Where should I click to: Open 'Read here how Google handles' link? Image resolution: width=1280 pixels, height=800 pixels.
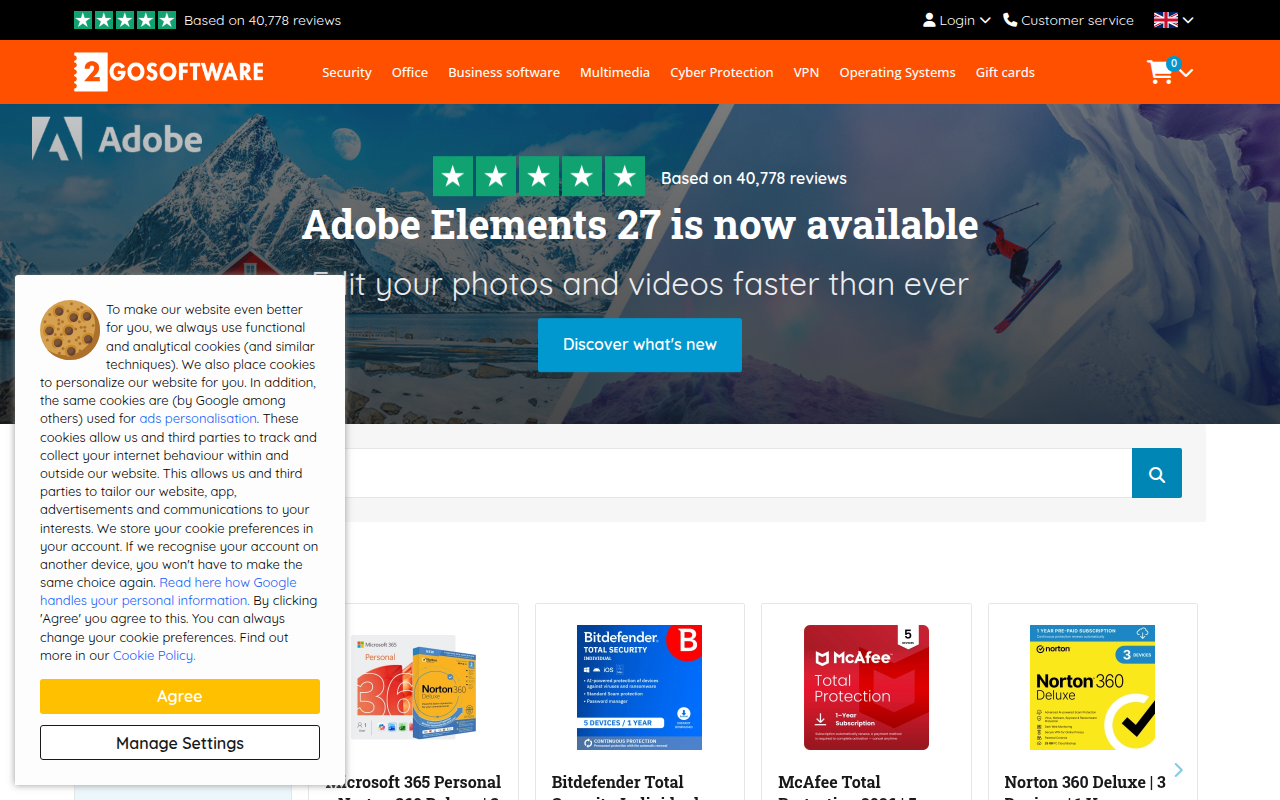click(169, 592)
